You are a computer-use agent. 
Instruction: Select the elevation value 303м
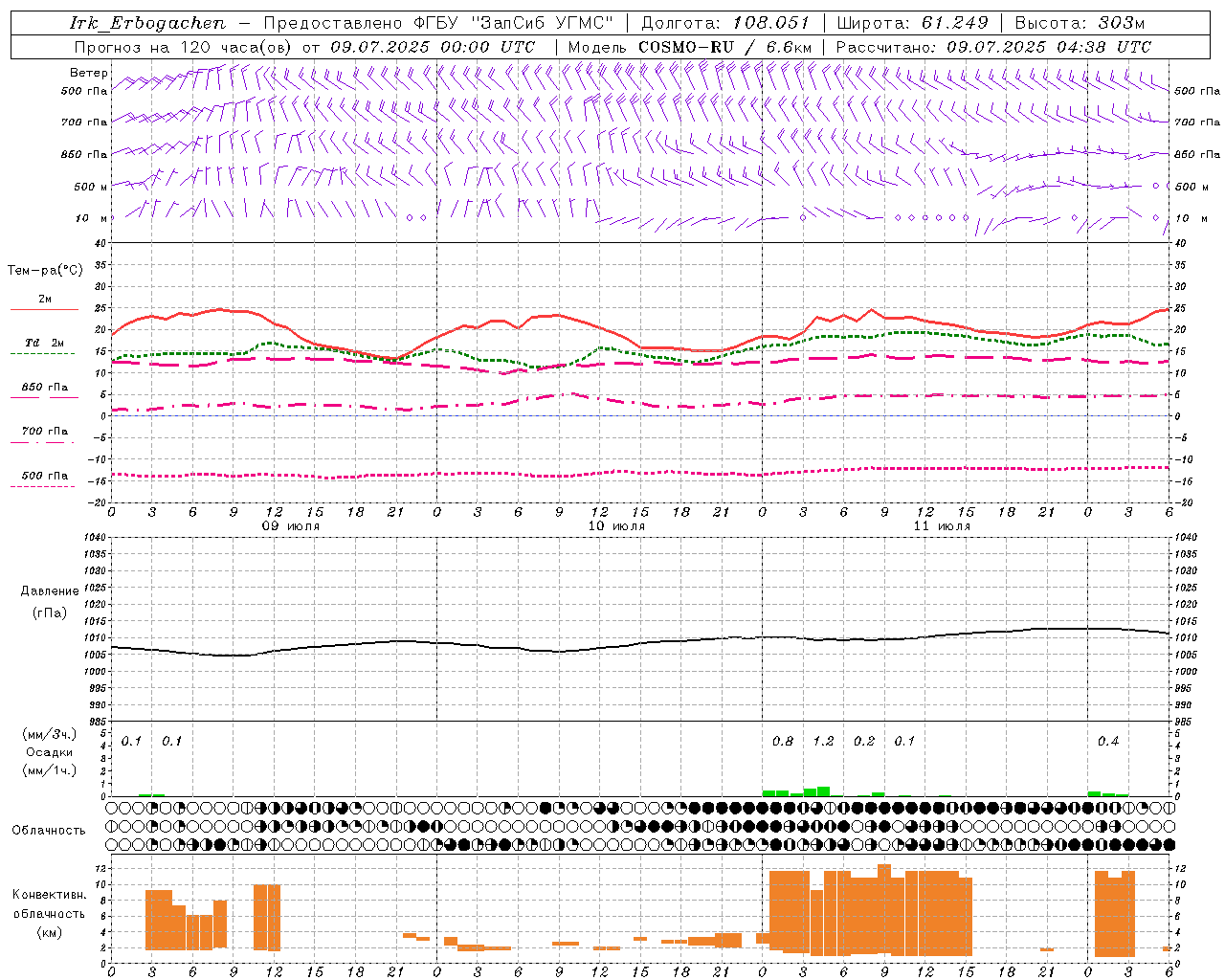(1122, 23)
